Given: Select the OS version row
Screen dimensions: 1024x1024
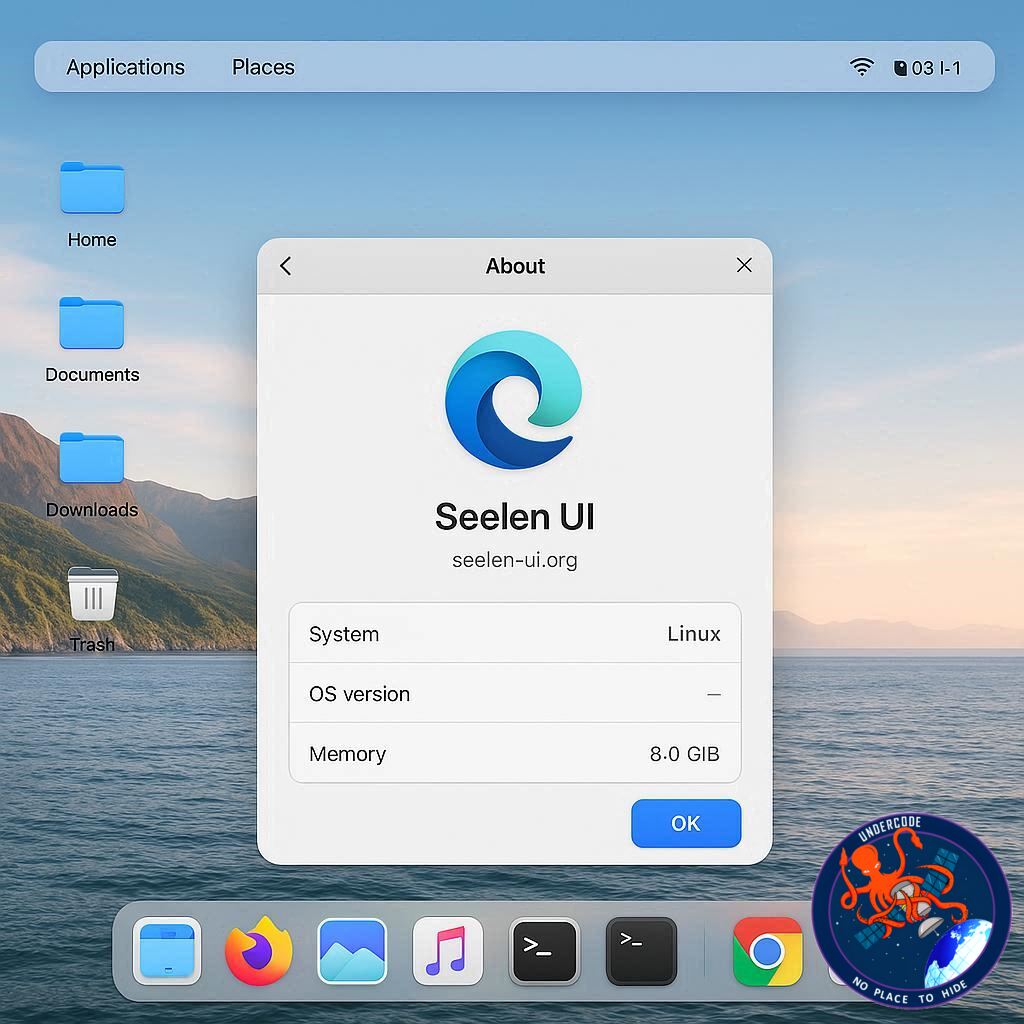Looking at the screenshot, I should coord(515,694).
